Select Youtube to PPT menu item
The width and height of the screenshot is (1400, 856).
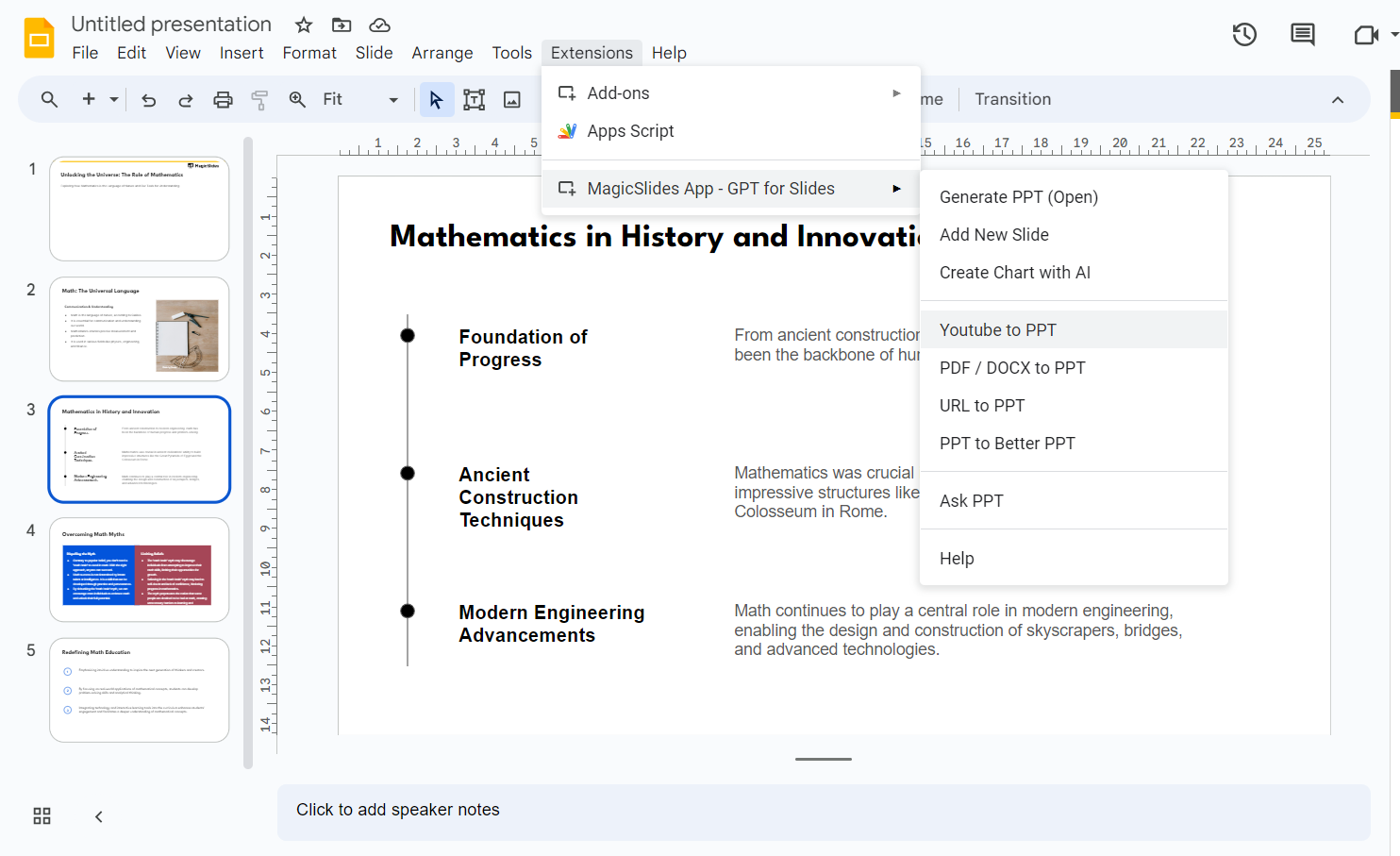(x=997, y=329)
